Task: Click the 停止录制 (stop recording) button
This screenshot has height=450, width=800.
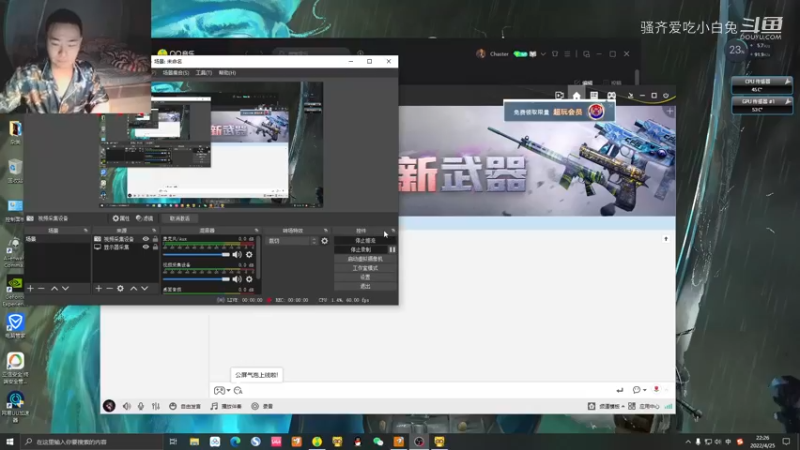Action: tap(361, 249)
